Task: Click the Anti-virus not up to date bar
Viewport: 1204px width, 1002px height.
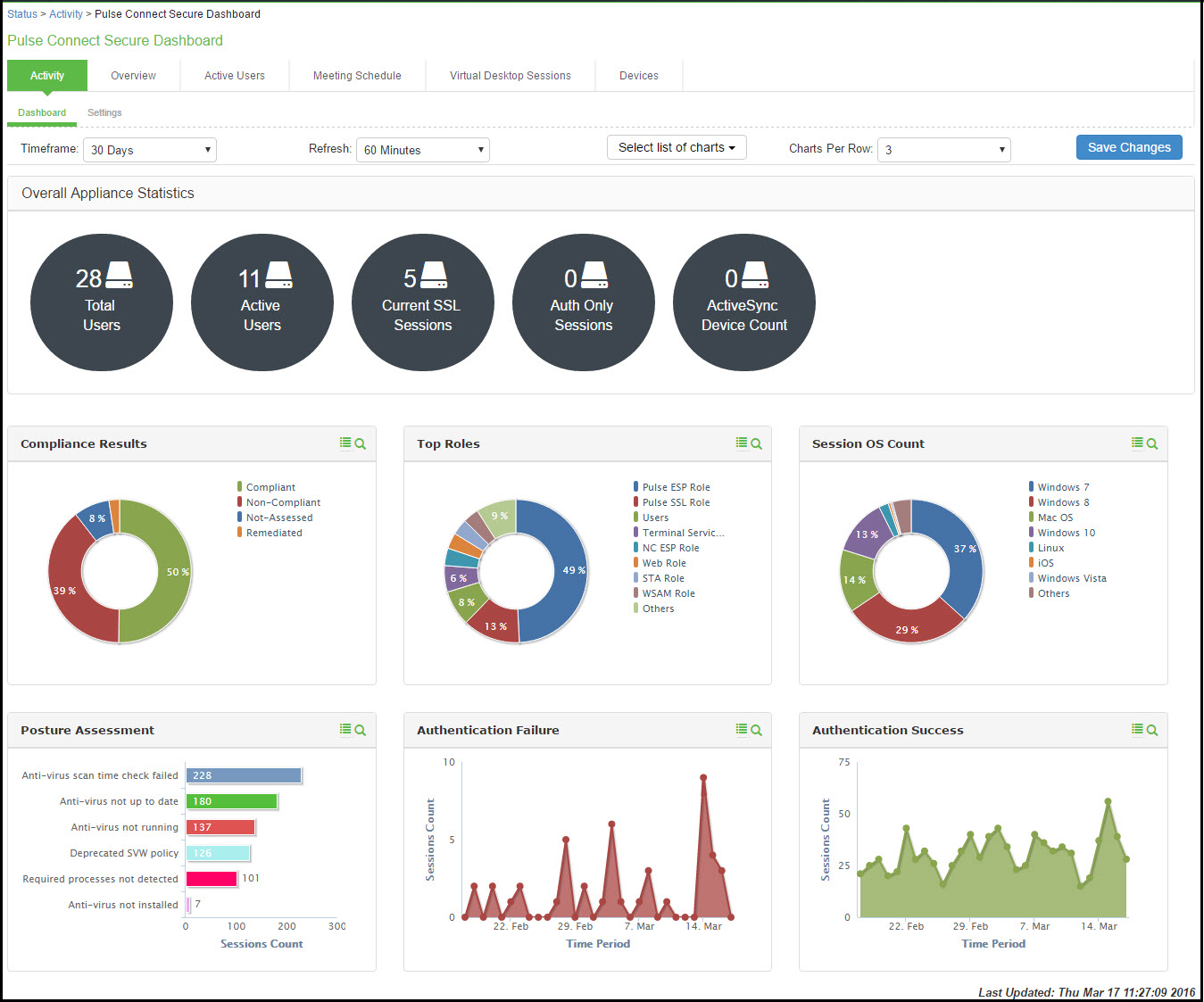Action: (x=232, y=801)
